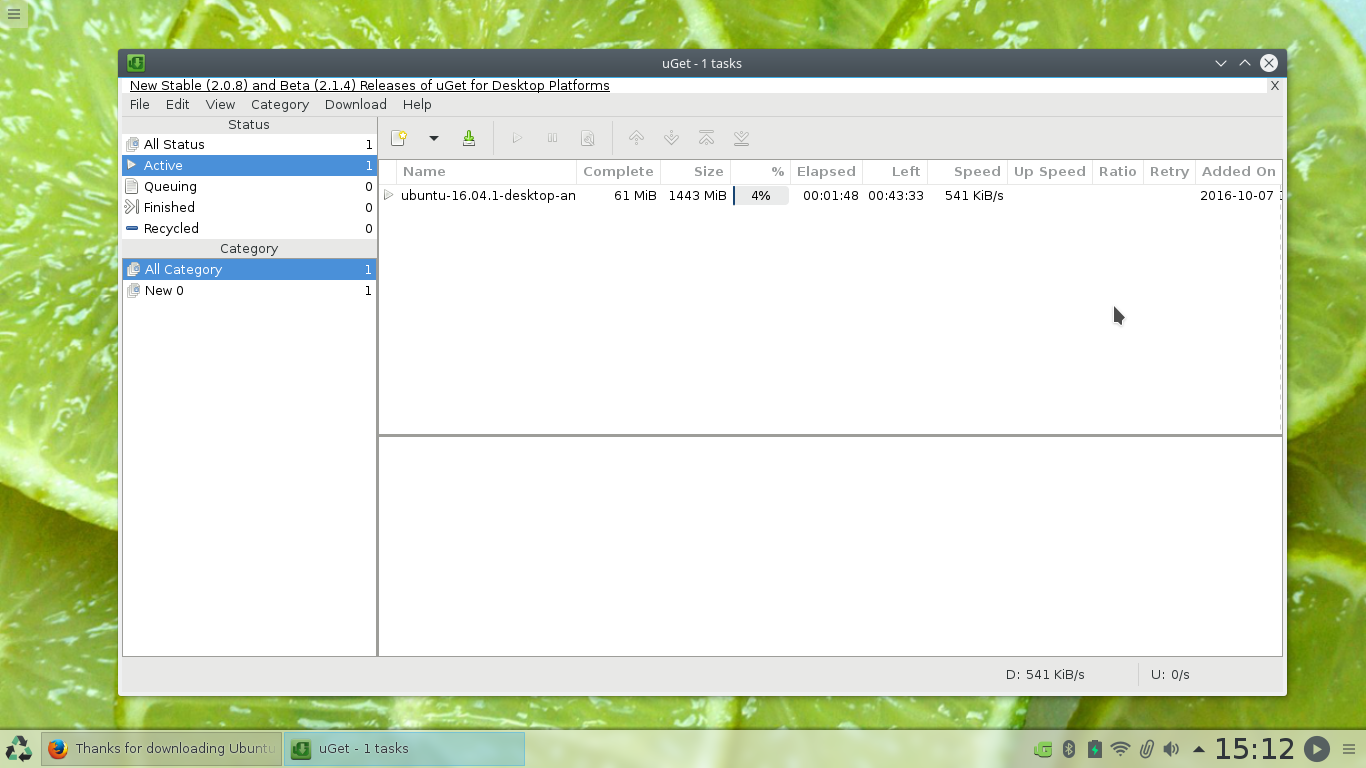The height and width of the screenshot is (768, 1366).
Task: Sort by Up Speed column header
Action: (1050, 172)
